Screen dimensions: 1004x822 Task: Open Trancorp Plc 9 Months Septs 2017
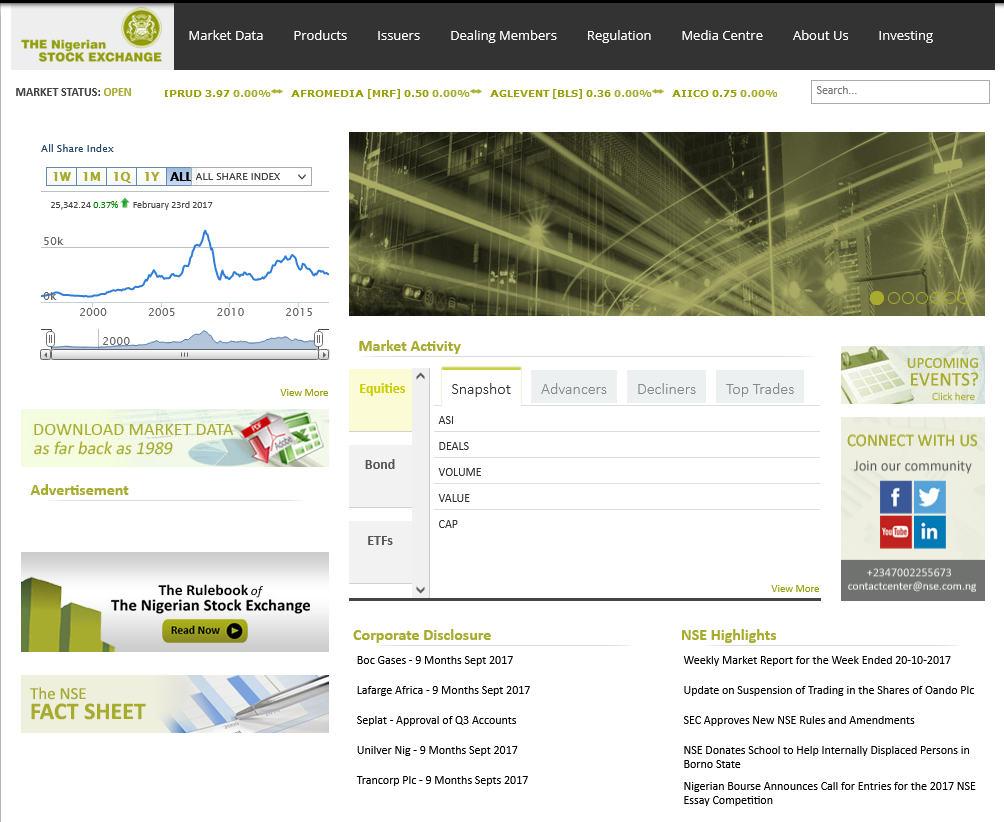[442, 780]
